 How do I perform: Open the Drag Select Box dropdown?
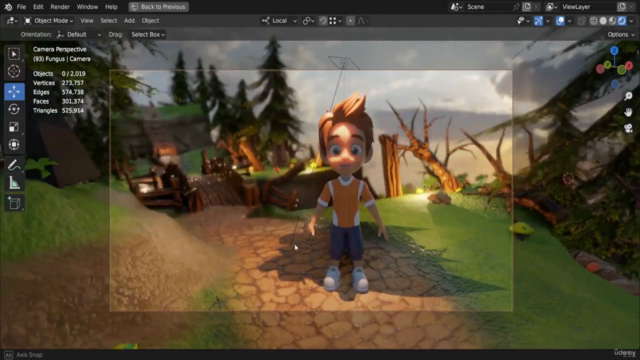pyautogui.click(x=147, y=35)
